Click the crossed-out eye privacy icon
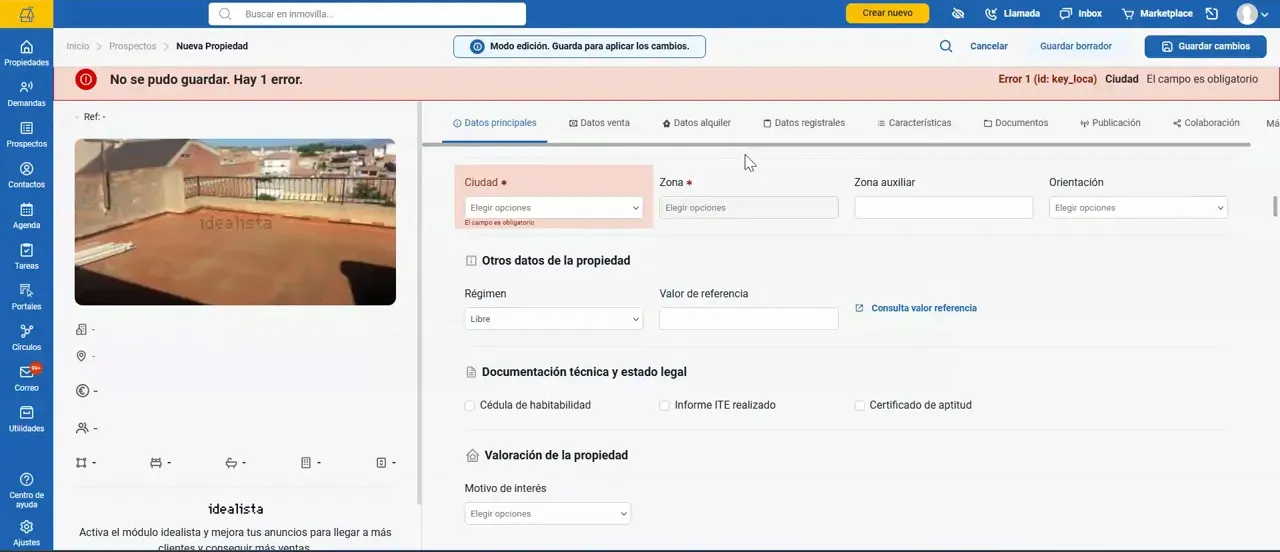 point(957,14)
